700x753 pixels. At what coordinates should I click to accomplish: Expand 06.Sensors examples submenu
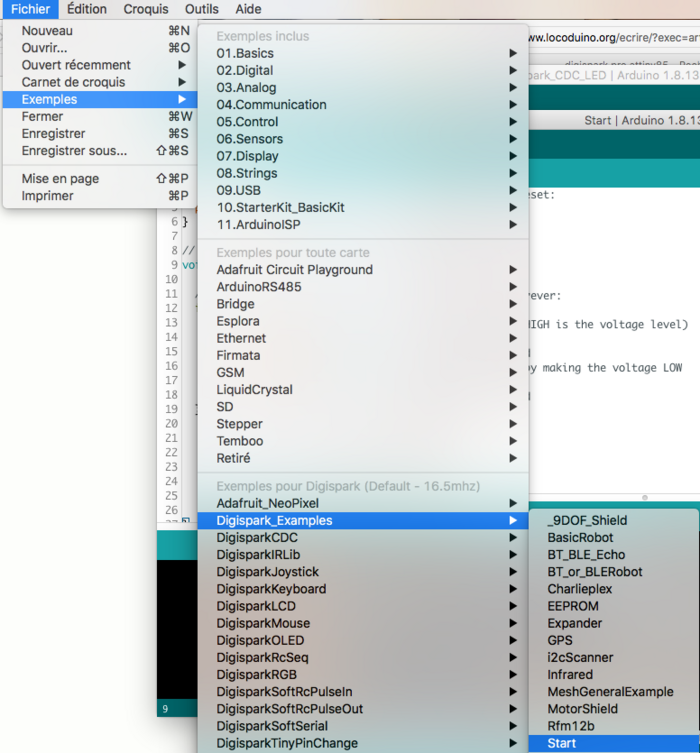[363, 139]
